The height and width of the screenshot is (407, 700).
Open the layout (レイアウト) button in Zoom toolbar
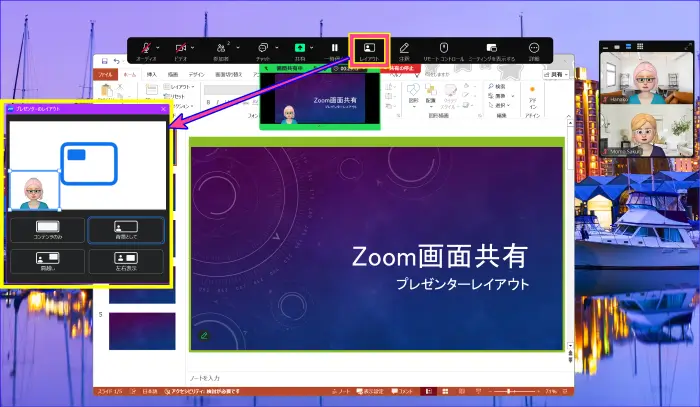(x=369, y=51)
